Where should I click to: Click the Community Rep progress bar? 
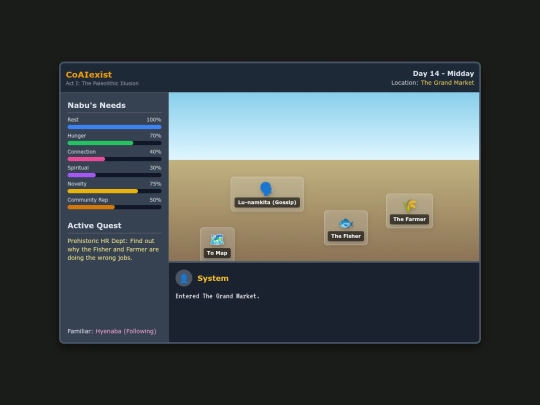click(x=114, y=207)
